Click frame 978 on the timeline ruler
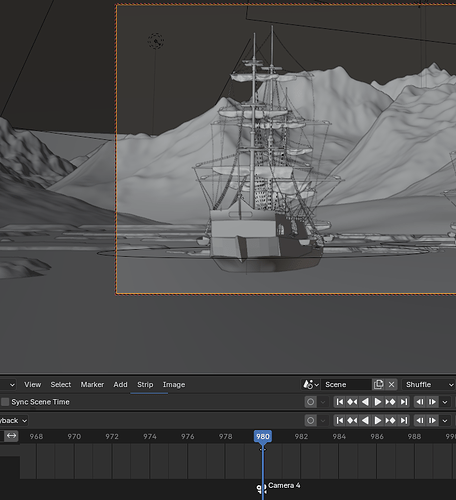 coord(226,437)
